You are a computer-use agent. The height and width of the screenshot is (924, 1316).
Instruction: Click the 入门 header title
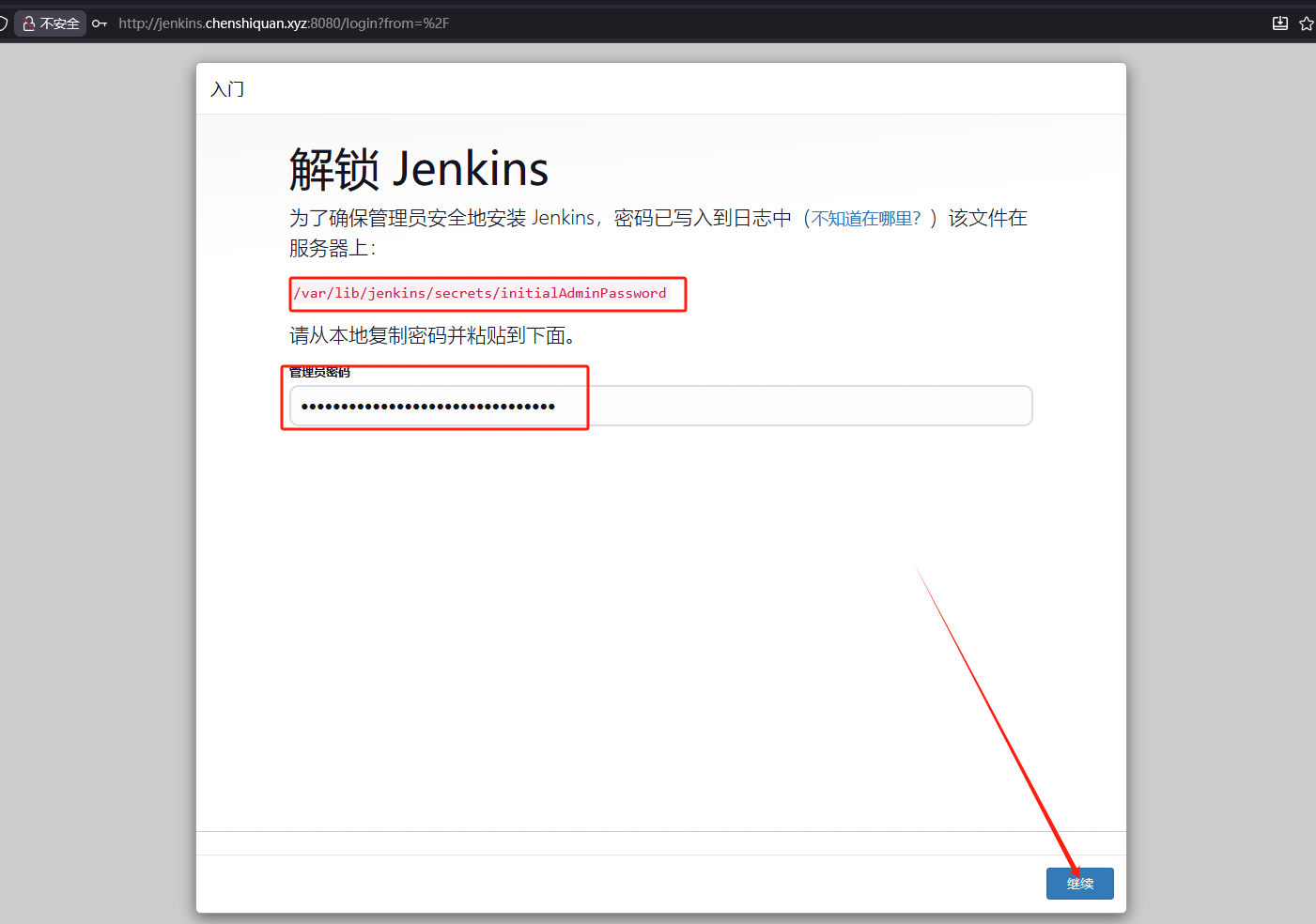227,89
